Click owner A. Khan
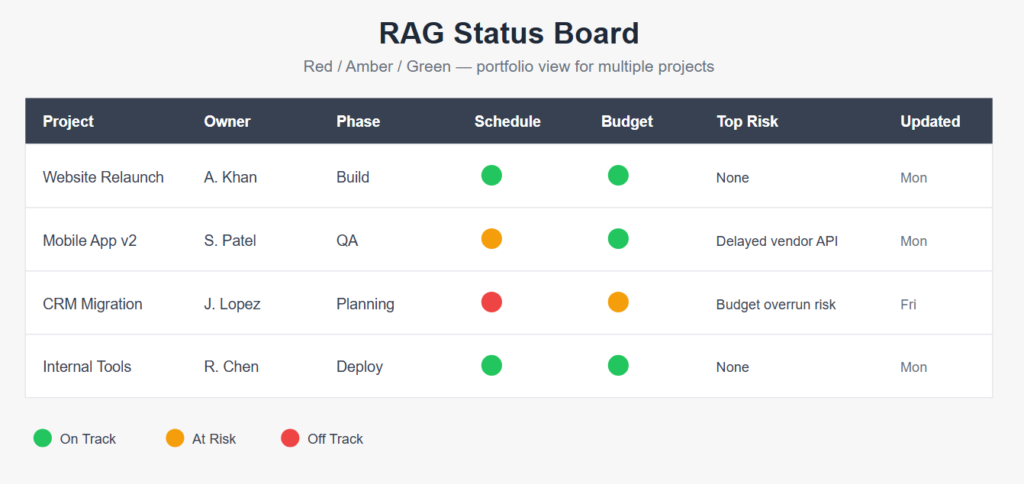This screenshot has width=1024, height=488. pyautogui.click(x=231, y=178)
